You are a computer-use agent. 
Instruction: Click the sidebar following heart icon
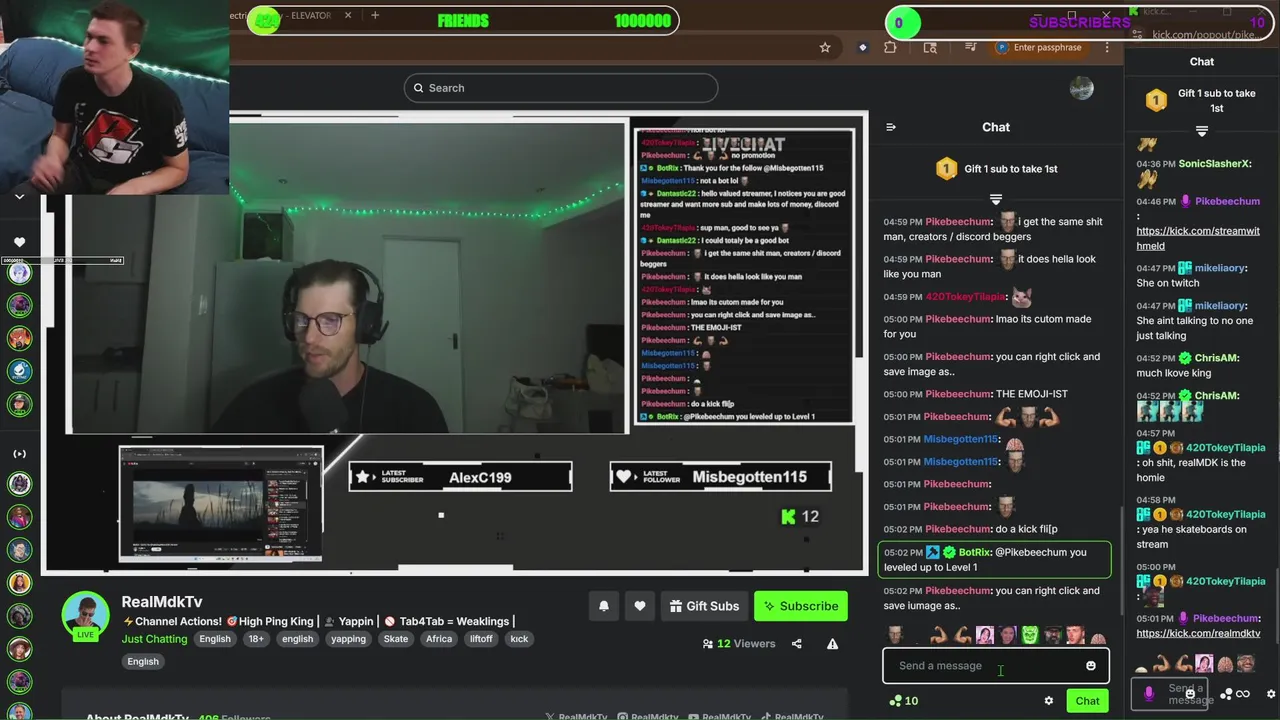coord(19,242)
